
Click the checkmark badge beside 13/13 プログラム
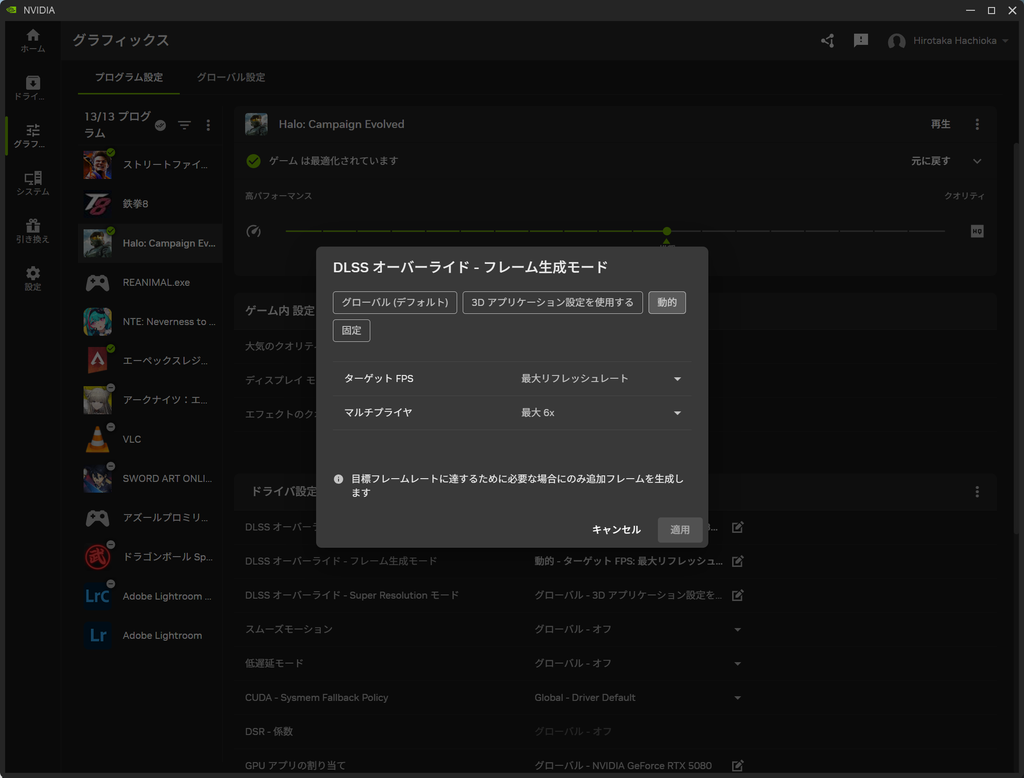160,125
